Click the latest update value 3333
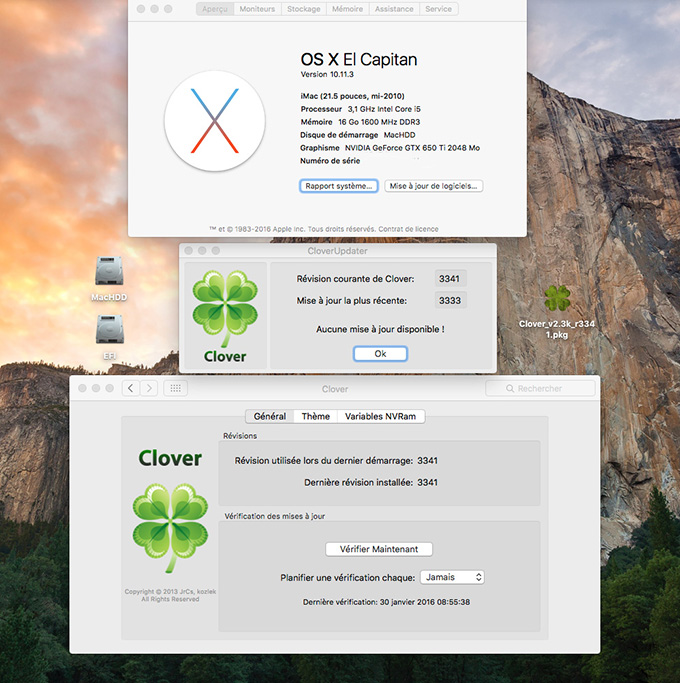Screen dimensions: 680x683 point(450,301)
